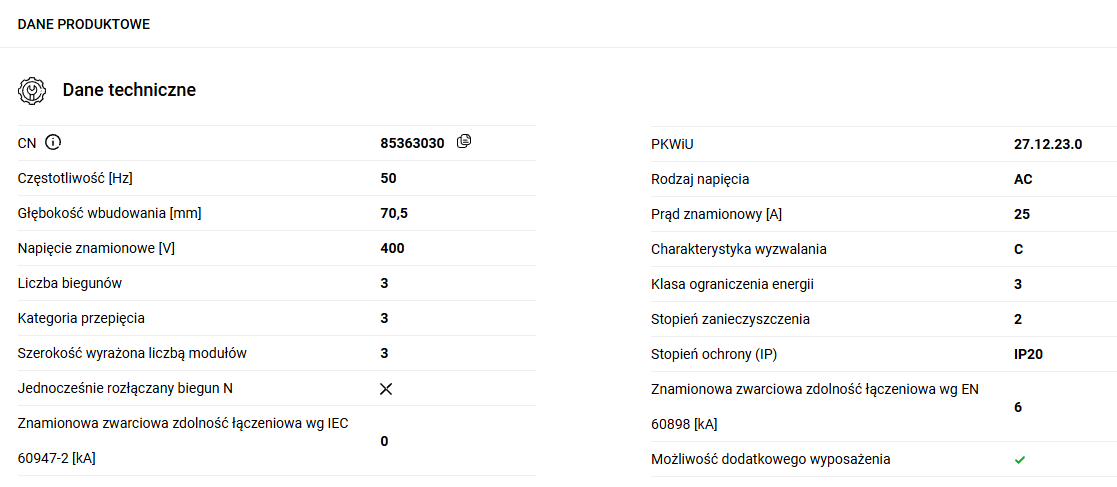Click the green checkmark for dodatkowego wyposażenia
1117x487 pixels.
point(1020,460)
